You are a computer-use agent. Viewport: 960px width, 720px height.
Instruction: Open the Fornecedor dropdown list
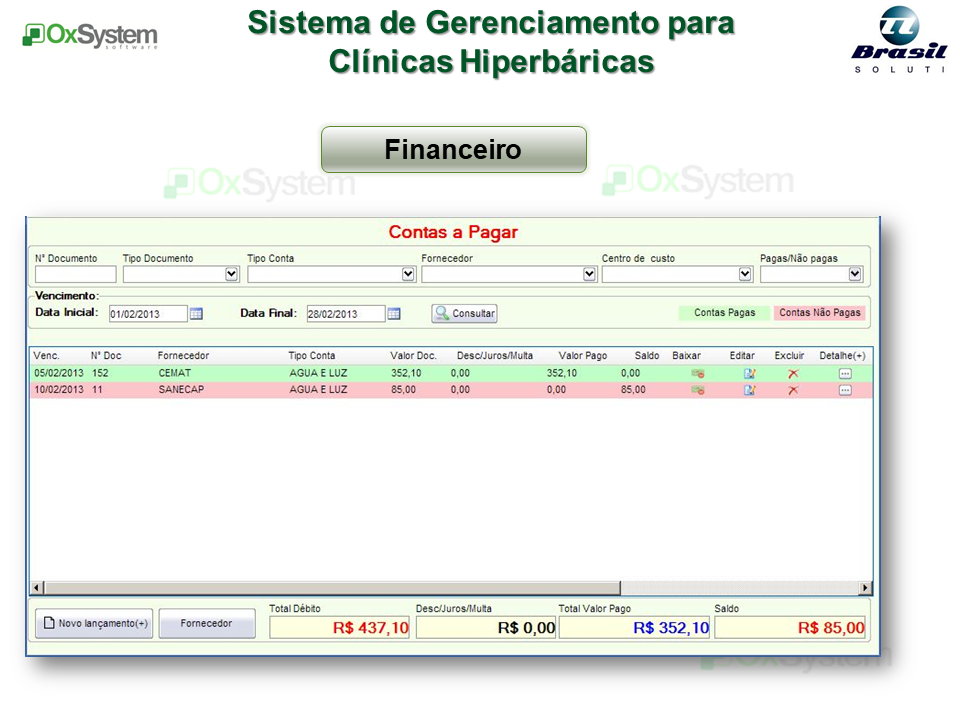click(x=589, y=274)
